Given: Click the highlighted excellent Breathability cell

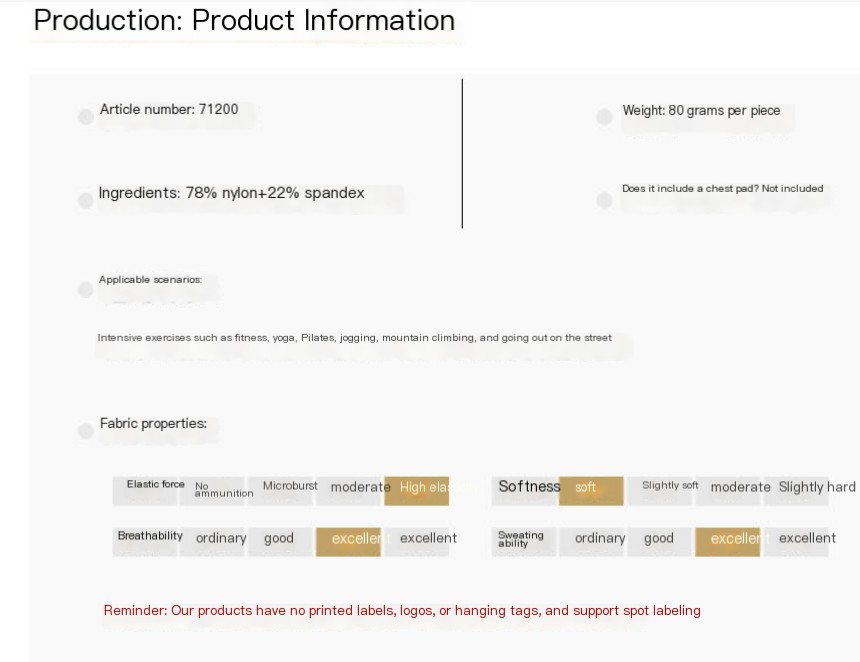Looking at the screenshot, I should [x=349, y=539].
